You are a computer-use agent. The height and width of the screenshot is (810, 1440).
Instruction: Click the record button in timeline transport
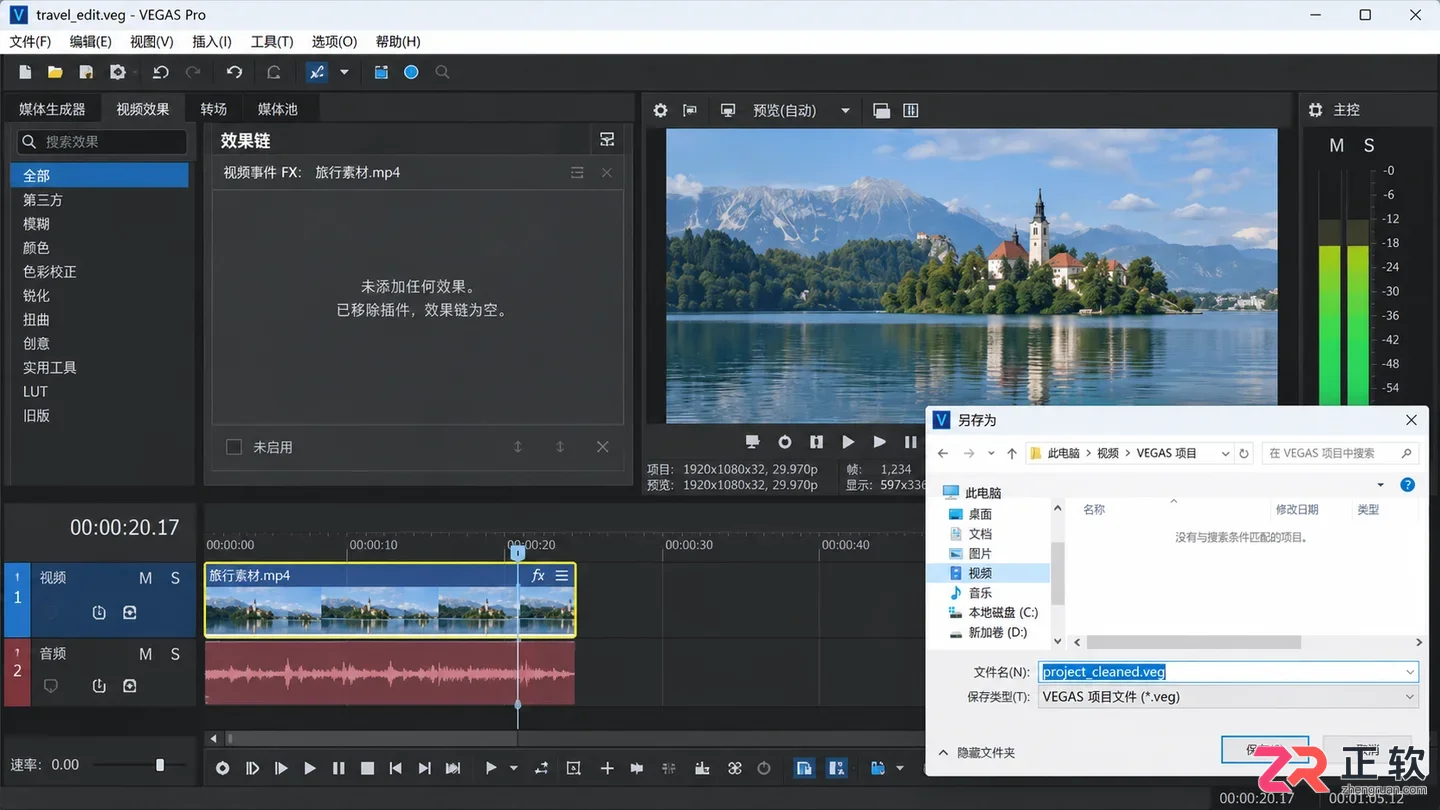223,768
